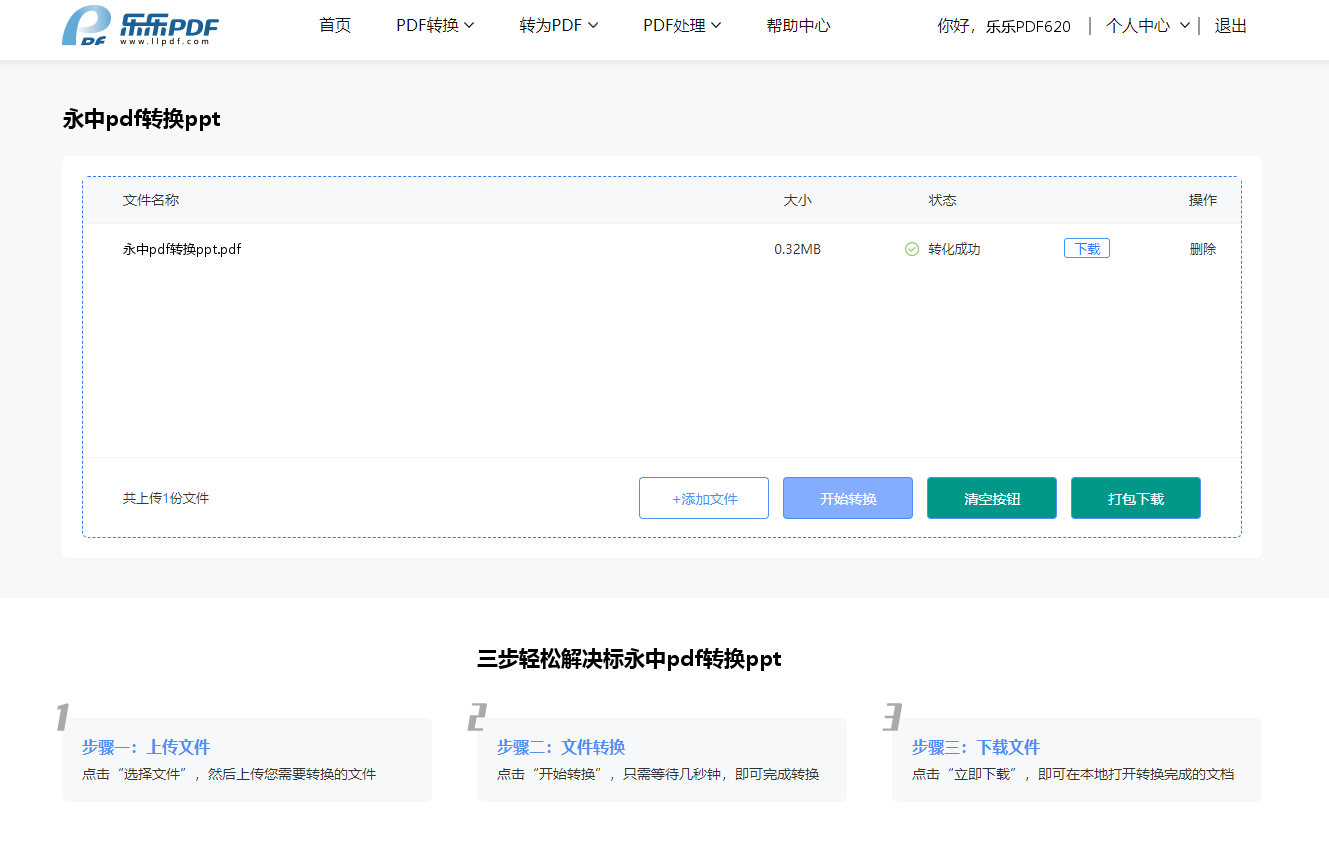Download the converted file with 下载 button
Screen dimensions: 1329x845
[x=1087, y=249]
